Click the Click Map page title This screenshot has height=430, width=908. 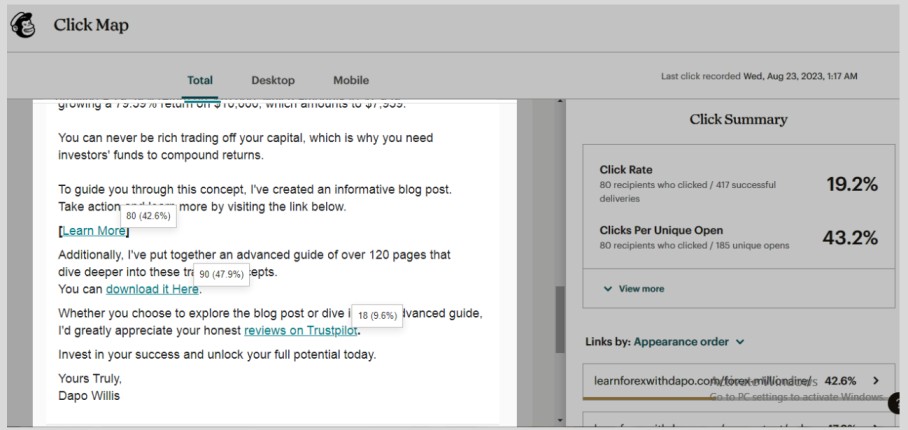[91, 25]
